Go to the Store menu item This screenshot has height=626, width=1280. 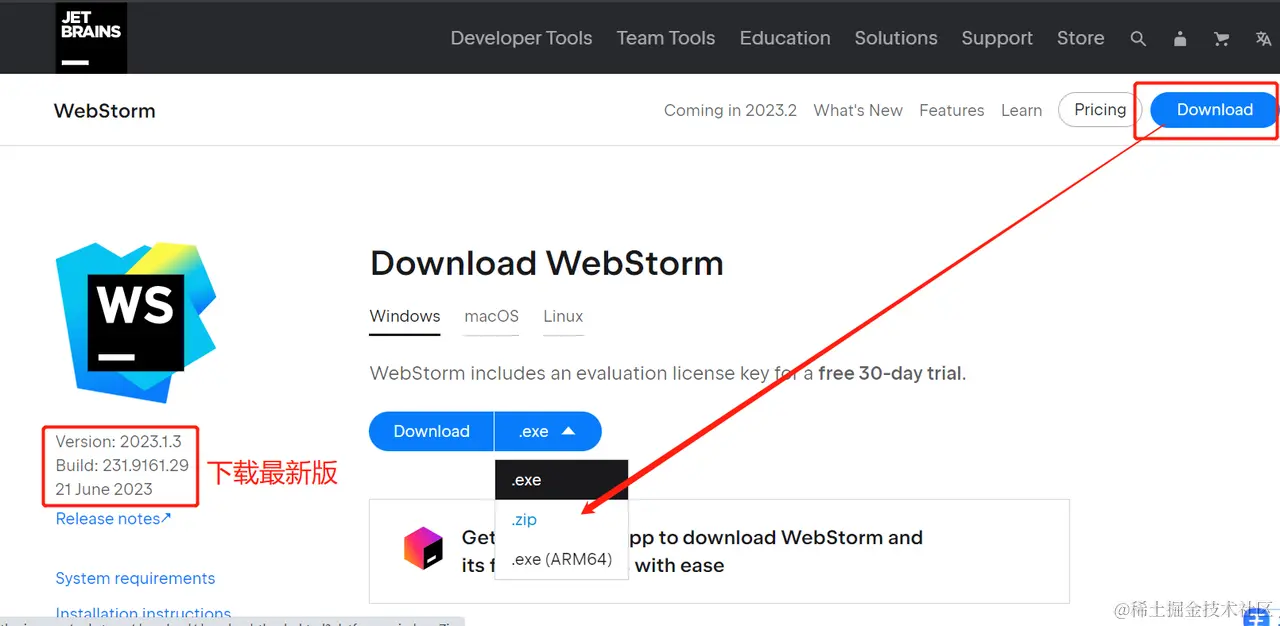pos(1081,38)
